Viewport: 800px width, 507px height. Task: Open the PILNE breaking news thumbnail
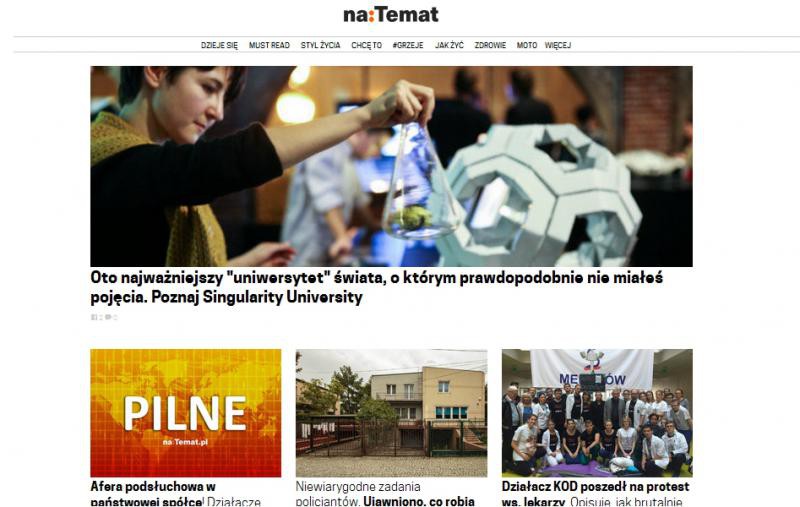(x=186, y=413)
